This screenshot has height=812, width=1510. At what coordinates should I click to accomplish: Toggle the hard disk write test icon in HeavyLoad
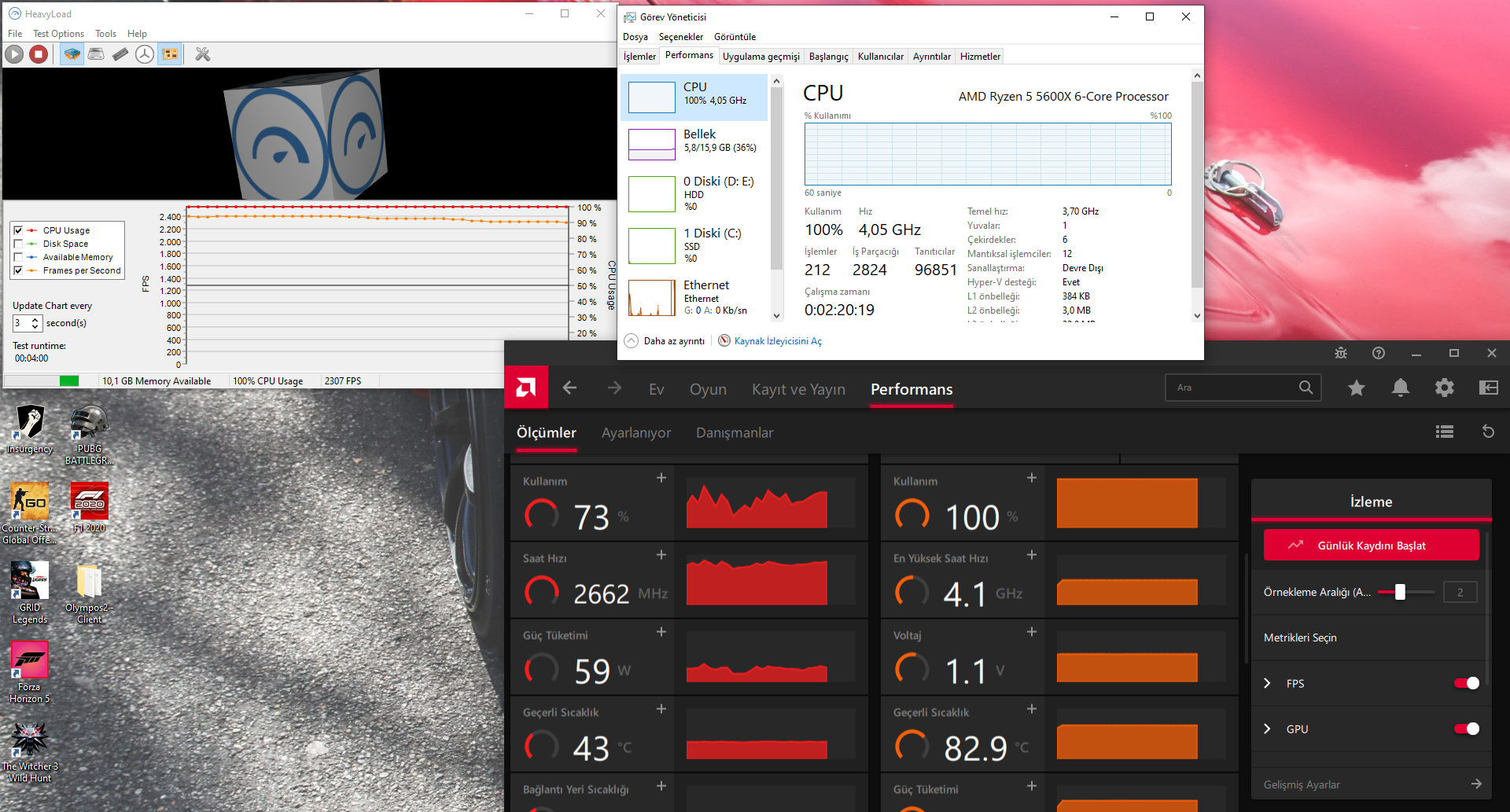tap(96, 54)
